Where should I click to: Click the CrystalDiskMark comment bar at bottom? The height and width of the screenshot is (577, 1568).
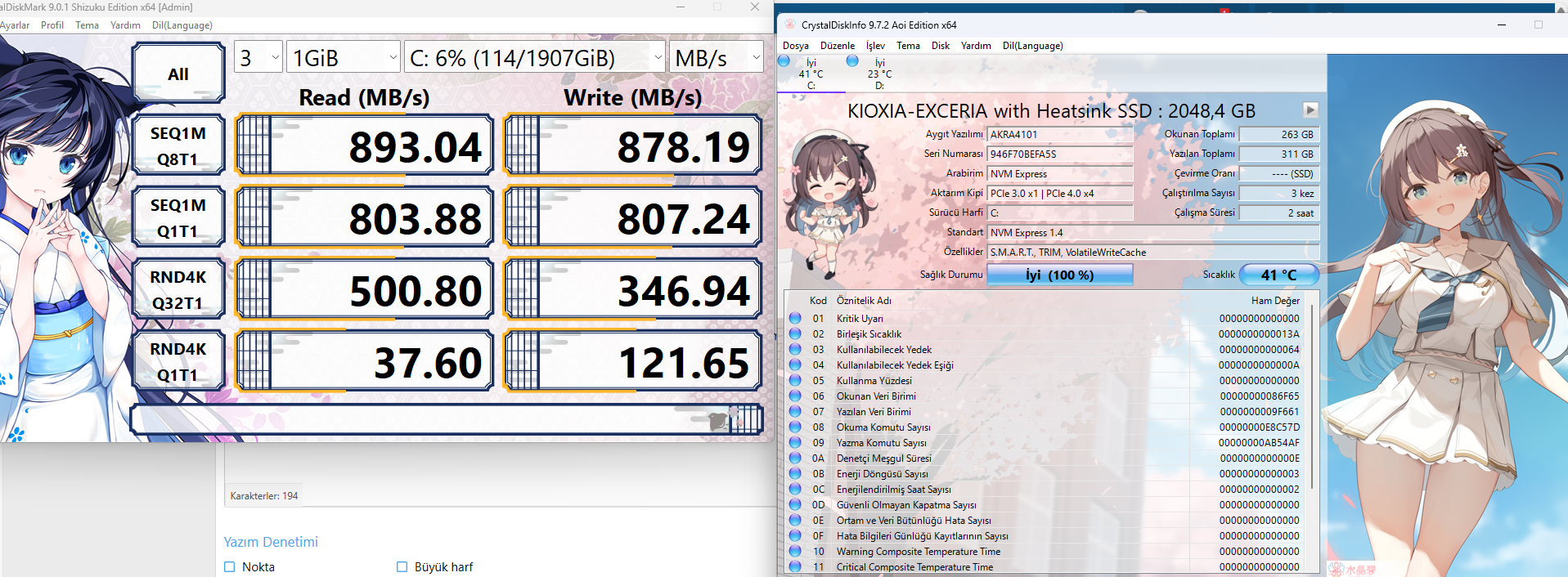pyautogui.click(x=447, y=419)
